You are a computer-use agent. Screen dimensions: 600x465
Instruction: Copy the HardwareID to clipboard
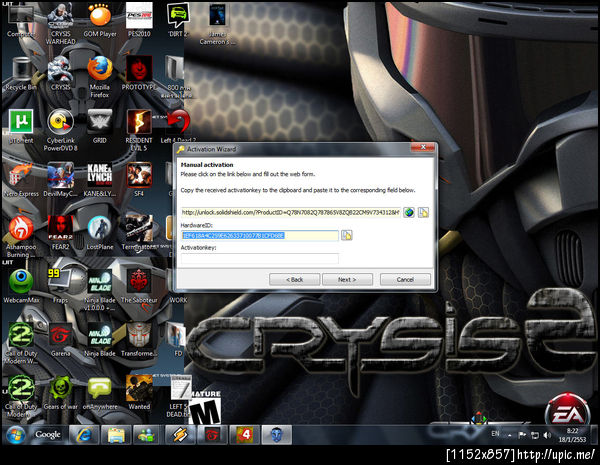347,235
